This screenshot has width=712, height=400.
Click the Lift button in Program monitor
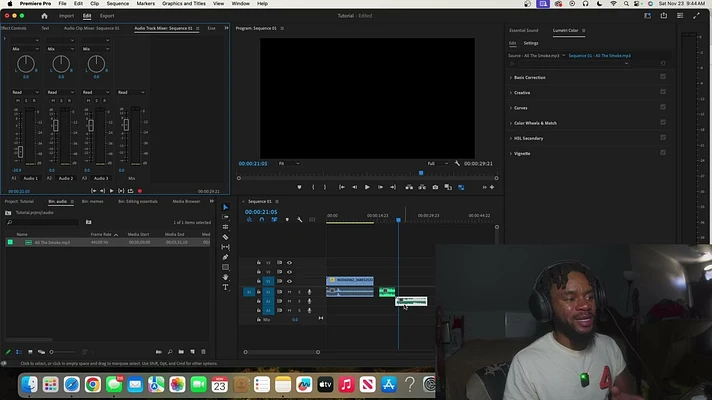[x=409, y=187]
